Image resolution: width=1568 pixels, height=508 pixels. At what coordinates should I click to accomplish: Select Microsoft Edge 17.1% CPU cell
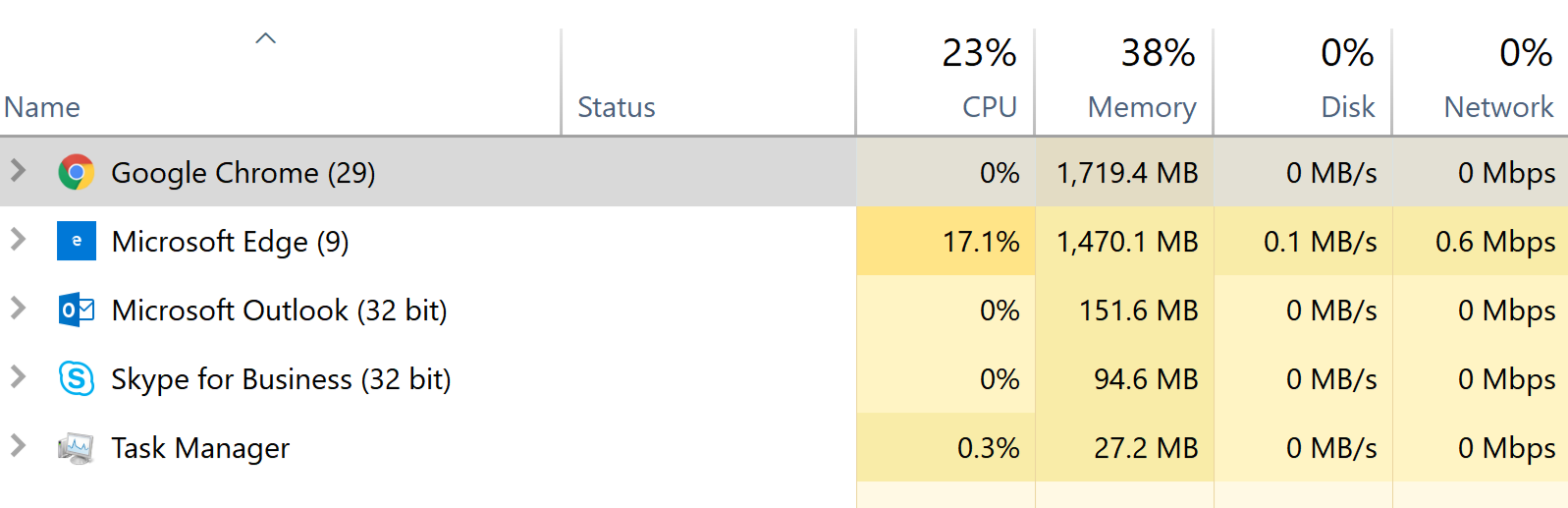(x=946, y=241)
